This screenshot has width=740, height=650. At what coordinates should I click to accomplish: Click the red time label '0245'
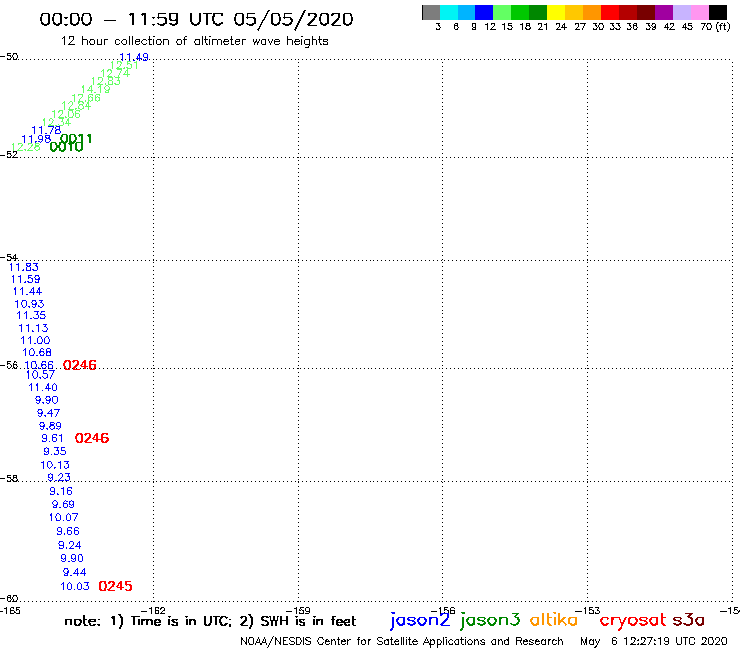point(115,586)
